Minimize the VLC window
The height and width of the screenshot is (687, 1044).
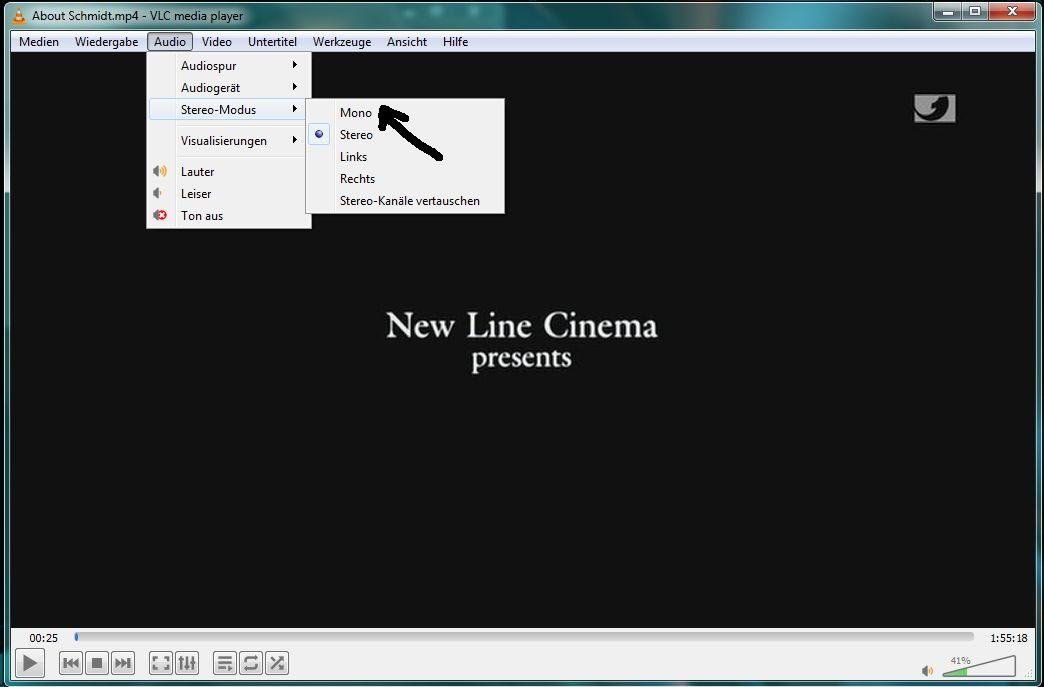click(949, 11)
